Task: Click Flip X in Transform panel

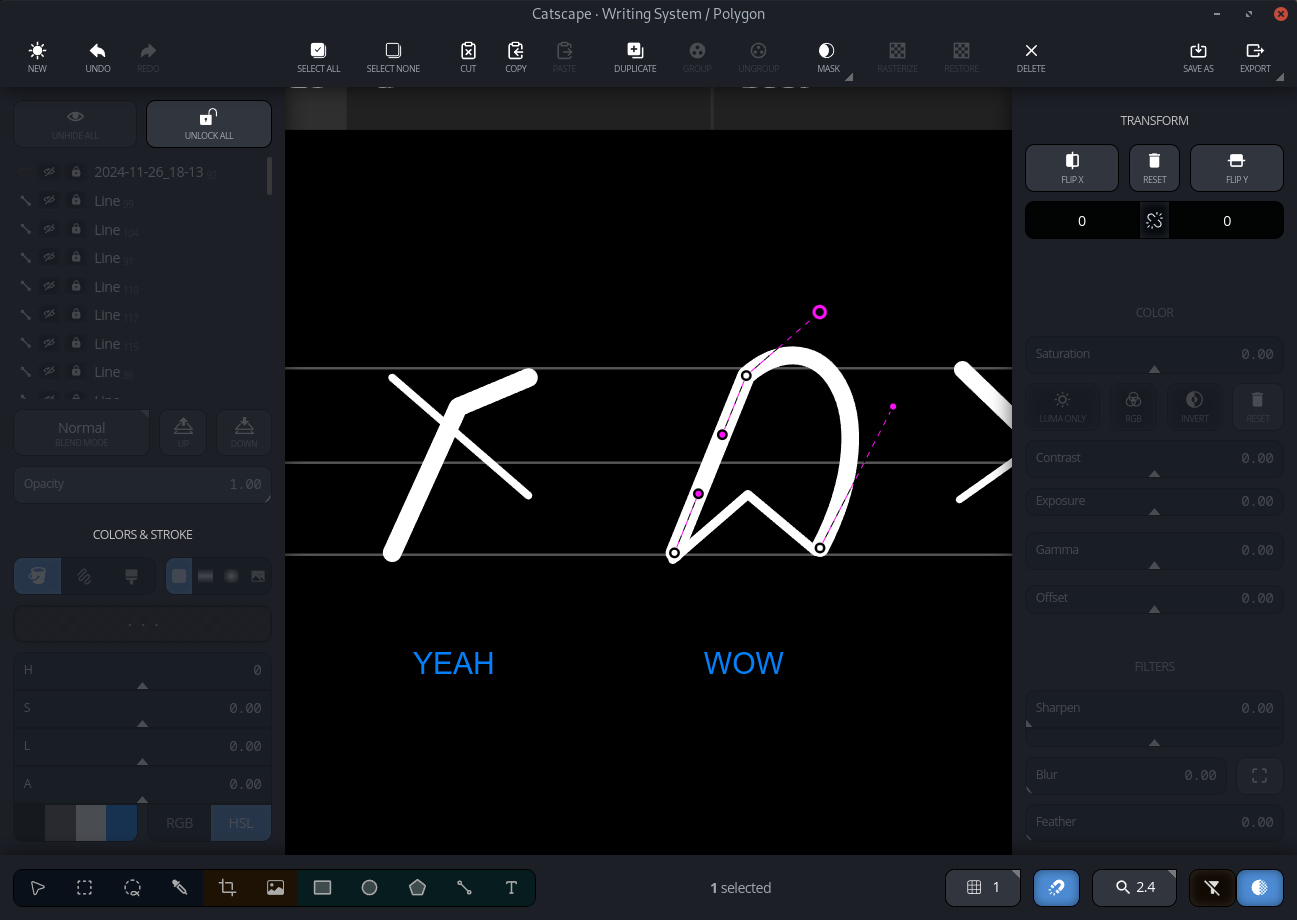Action: pos(1072,168)
